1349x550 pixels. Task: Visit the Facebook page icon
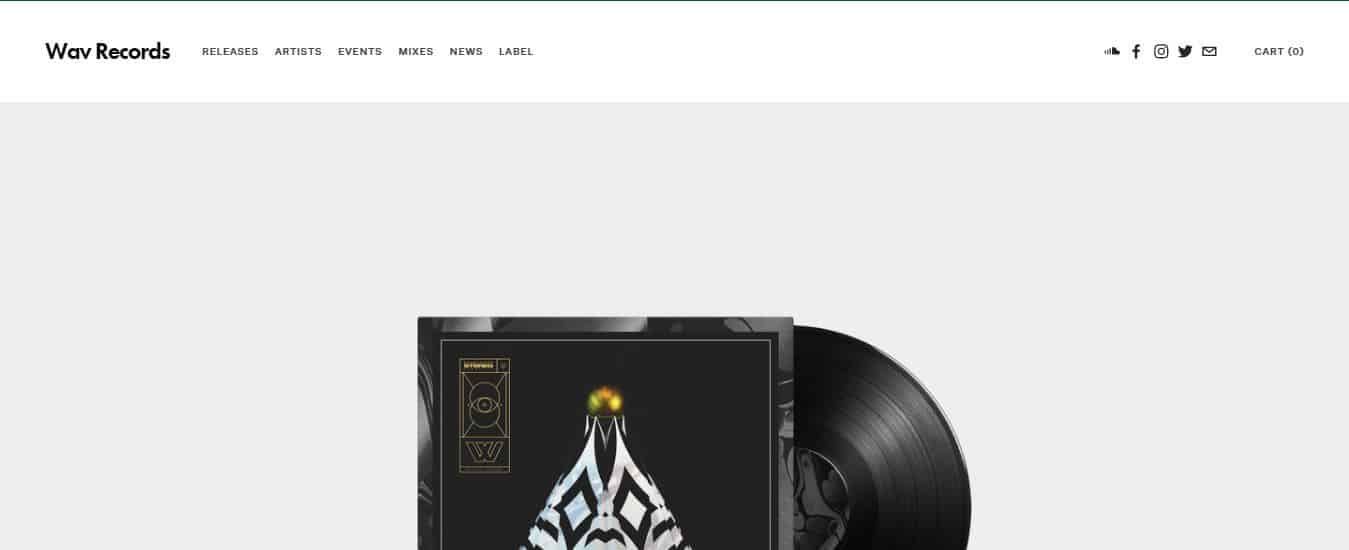pyautogui.click(x=1136, y=51)
